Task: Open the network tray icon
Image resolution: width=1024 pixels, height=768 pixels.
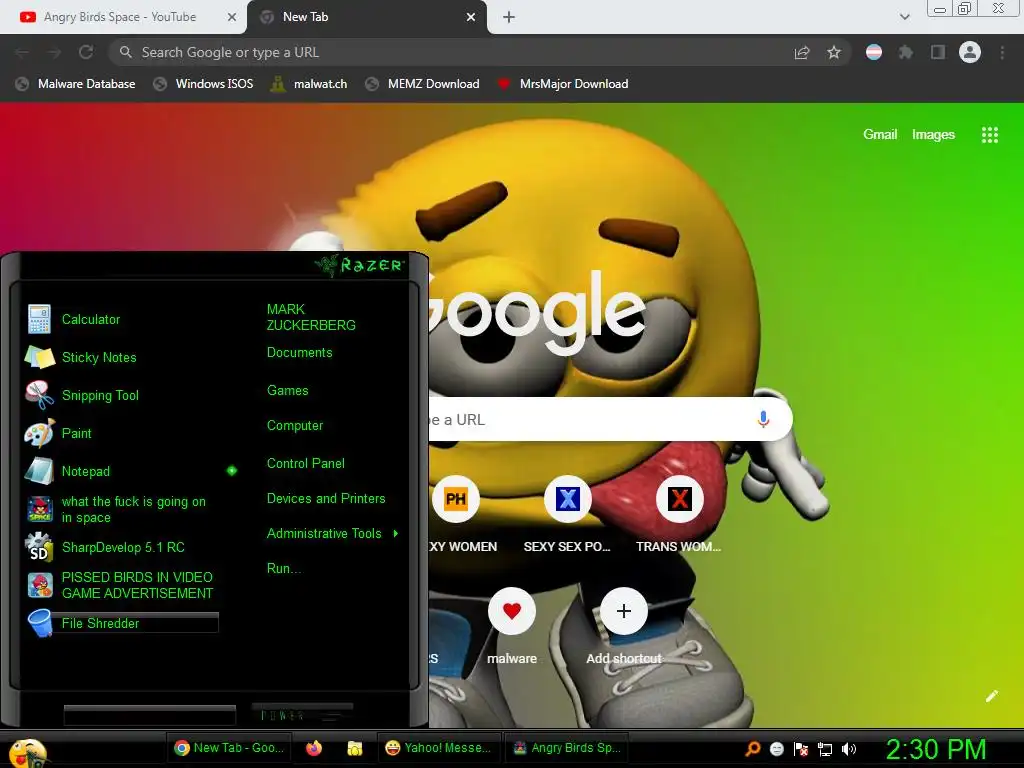Action: point(825,749)
